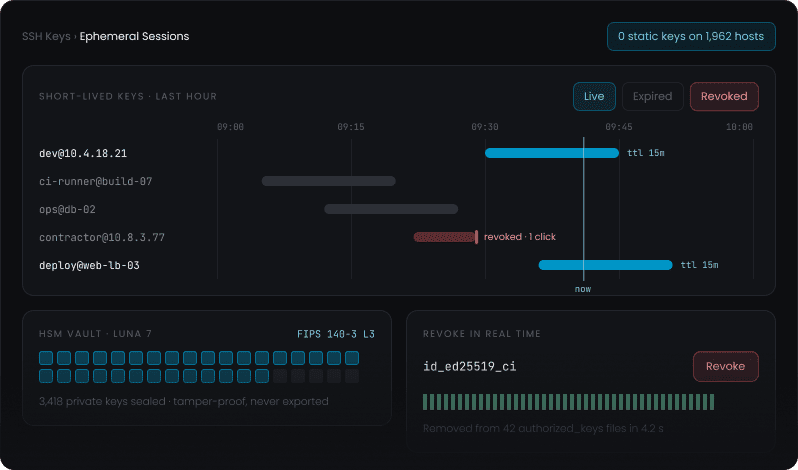Toggle the Expired filter chip
This screenshot has width=798, height=470.
(652, 97)
